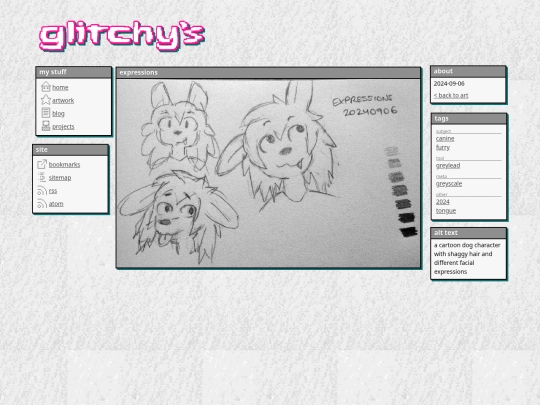Go to the artwork page
The width and height of the screenshot is (540, 405).
pos(63,101)
